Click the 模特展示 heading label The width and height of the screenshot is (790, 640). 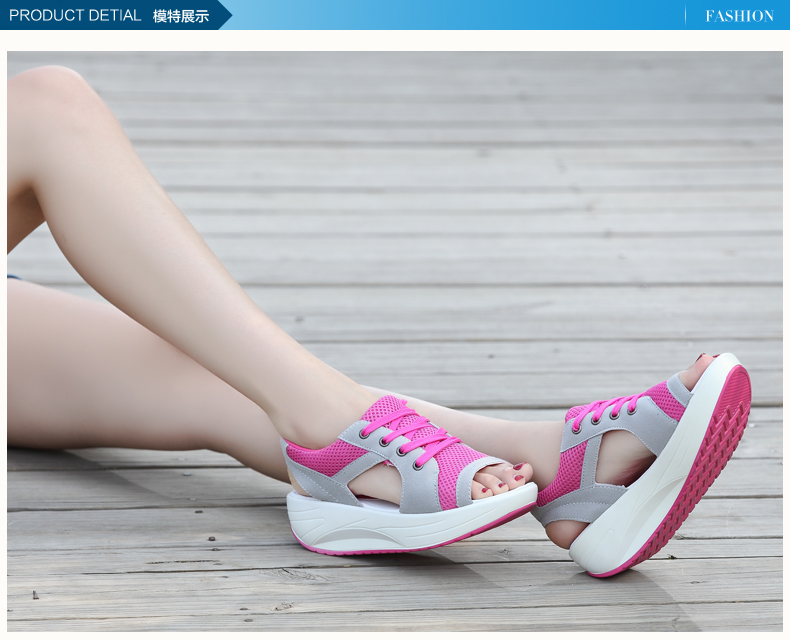[x=181, y=16]
